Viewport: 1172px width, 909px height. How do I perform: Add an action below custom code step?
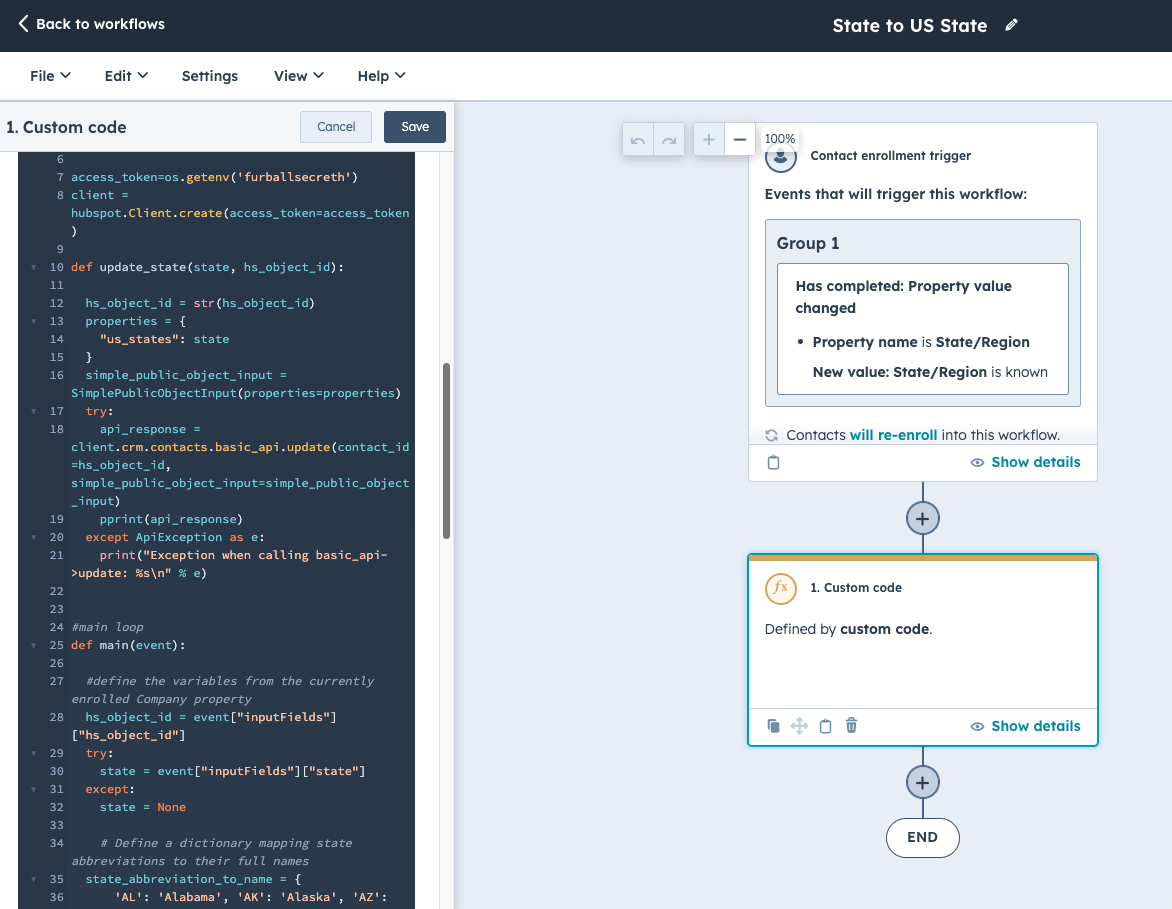[922, 783]
